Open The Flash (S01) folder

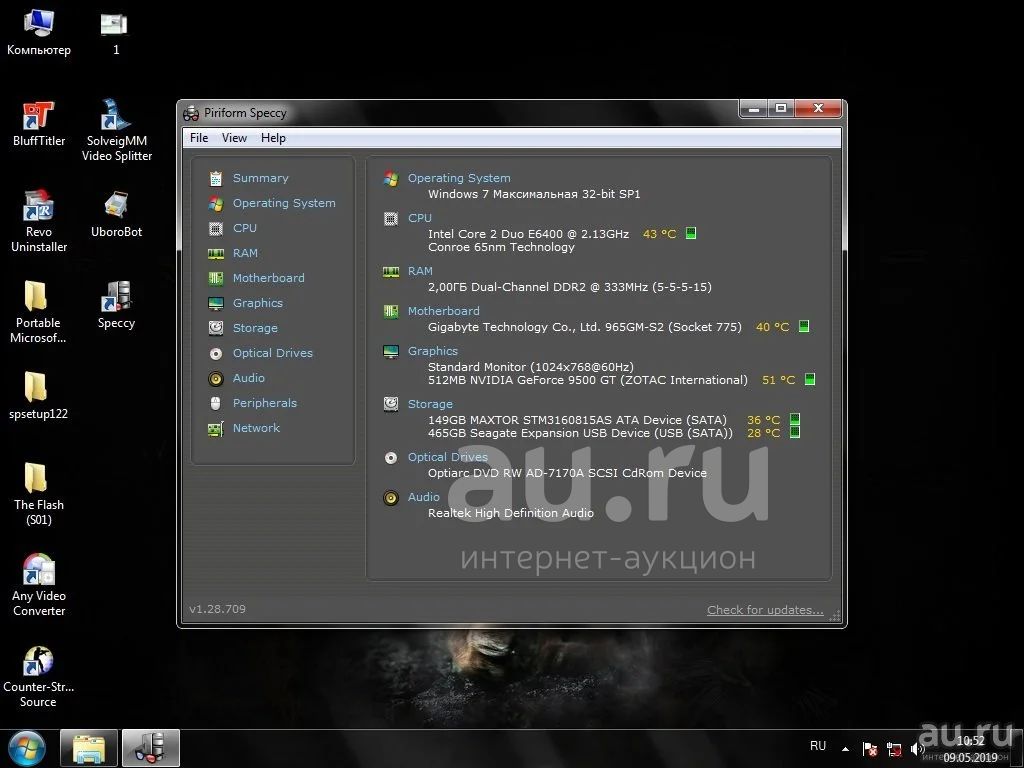pyautogui.click(x=39, y=494)
